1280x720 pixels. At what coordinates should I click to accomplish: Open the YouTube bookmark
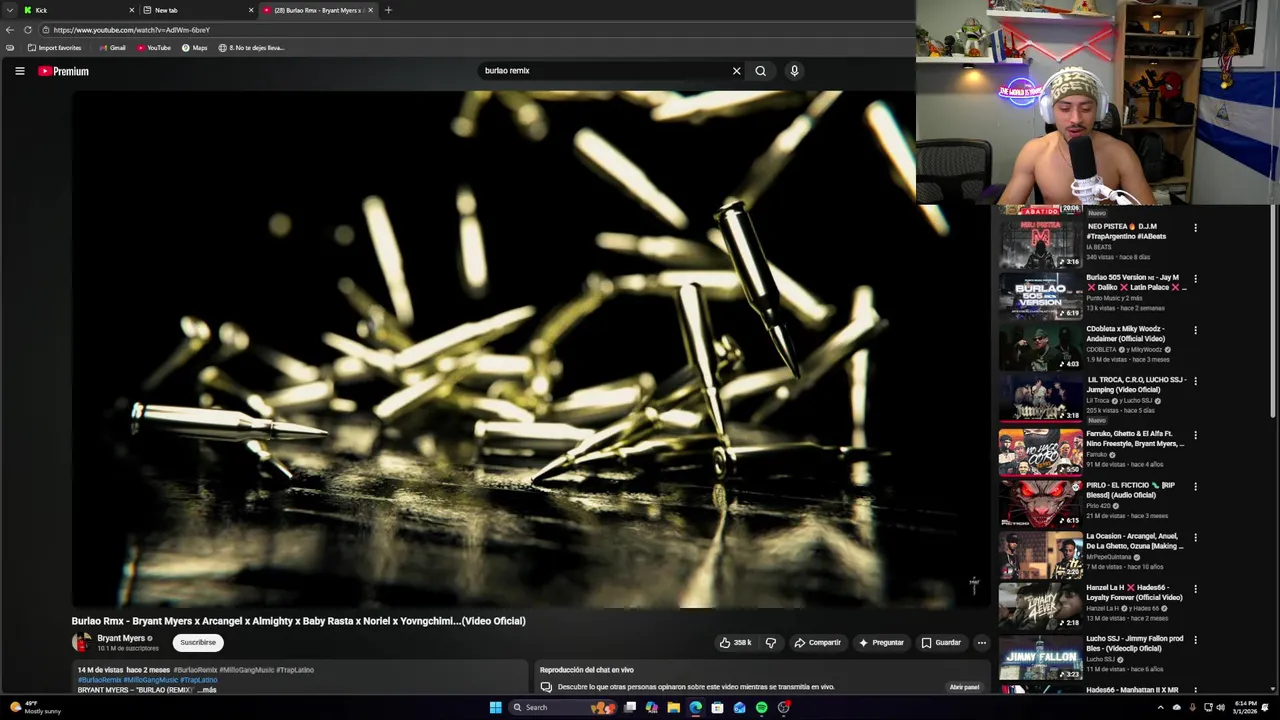pos(154,48)
